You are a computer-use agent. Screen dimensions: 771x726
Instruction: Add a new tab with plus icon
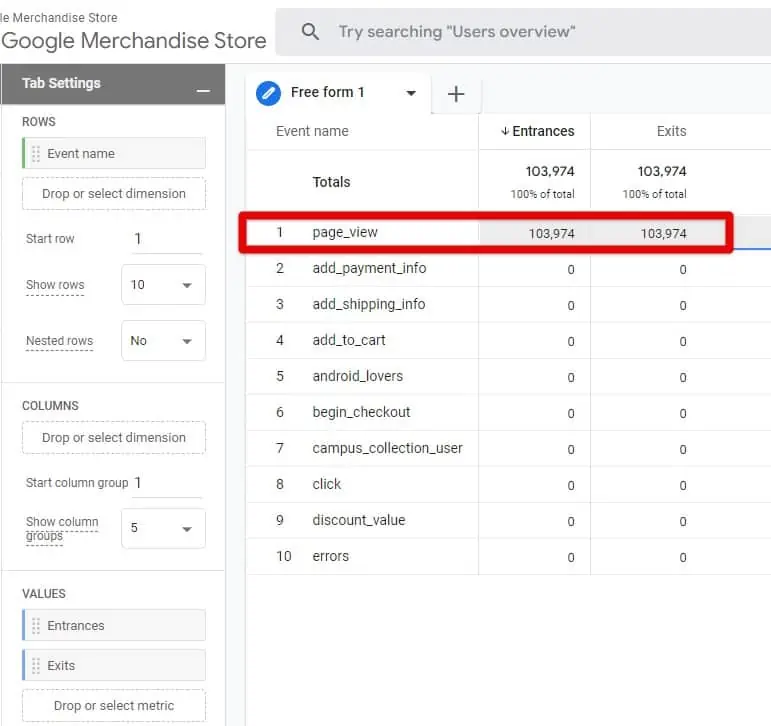[x=456, y=94]
